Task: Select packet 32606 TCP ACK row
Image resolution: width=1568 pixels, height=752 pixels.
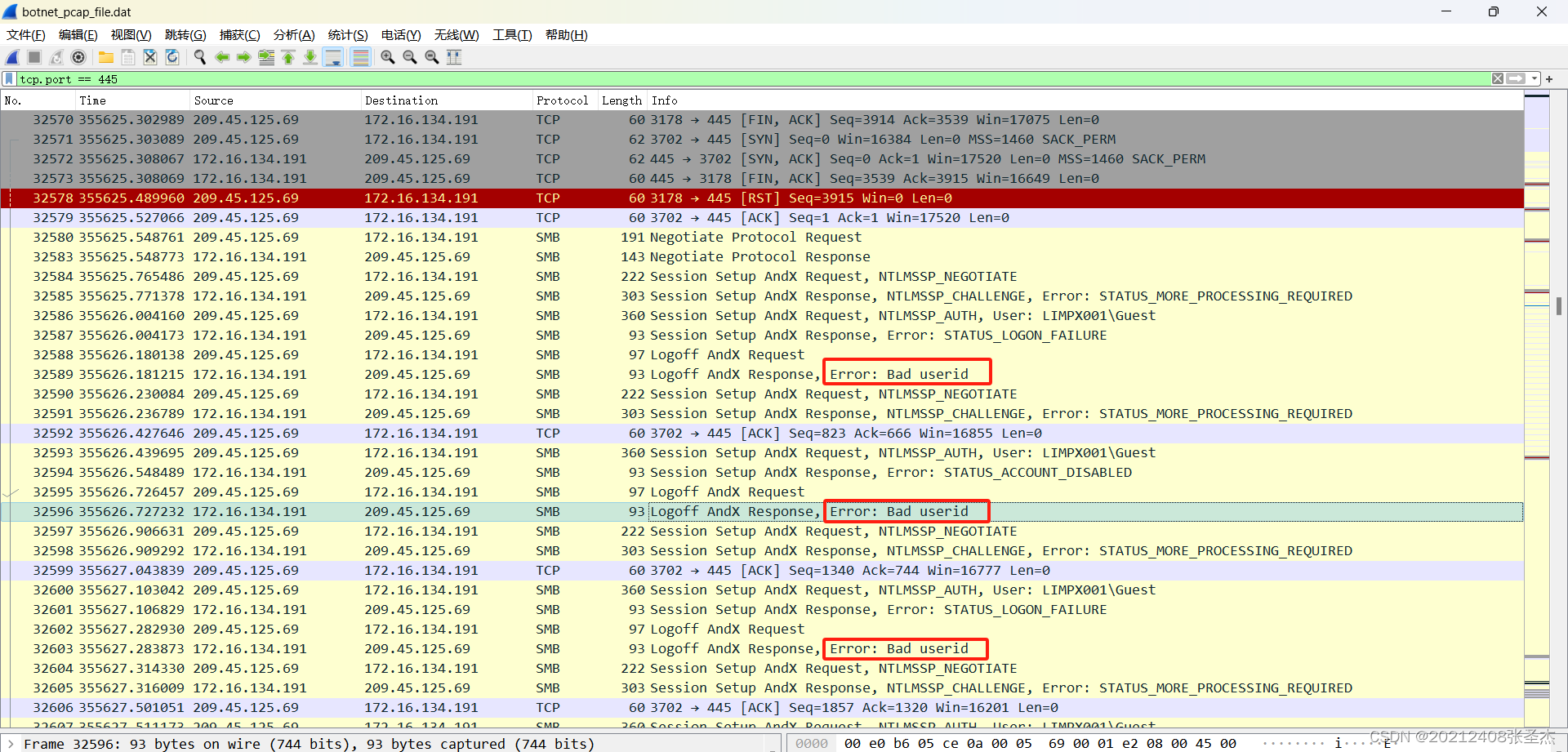Action: 762,708
